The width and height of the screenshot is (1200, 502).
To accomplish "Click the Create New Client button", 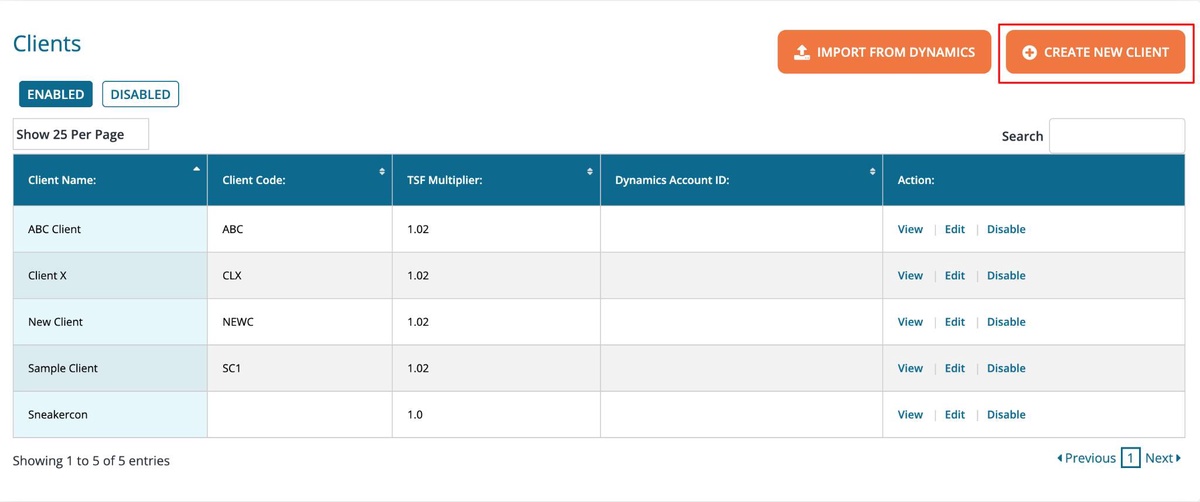I will coord(1095,52).
